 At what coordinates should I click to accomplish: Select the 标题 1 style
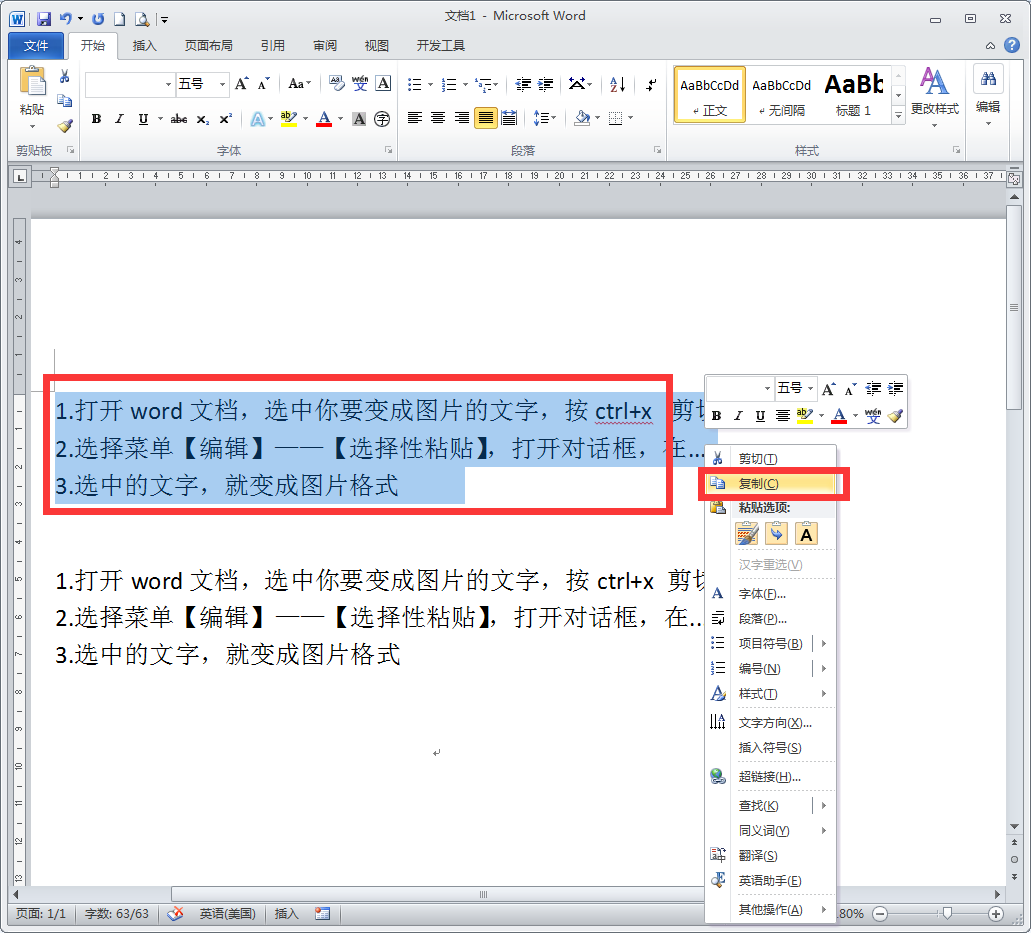(853, 95)
